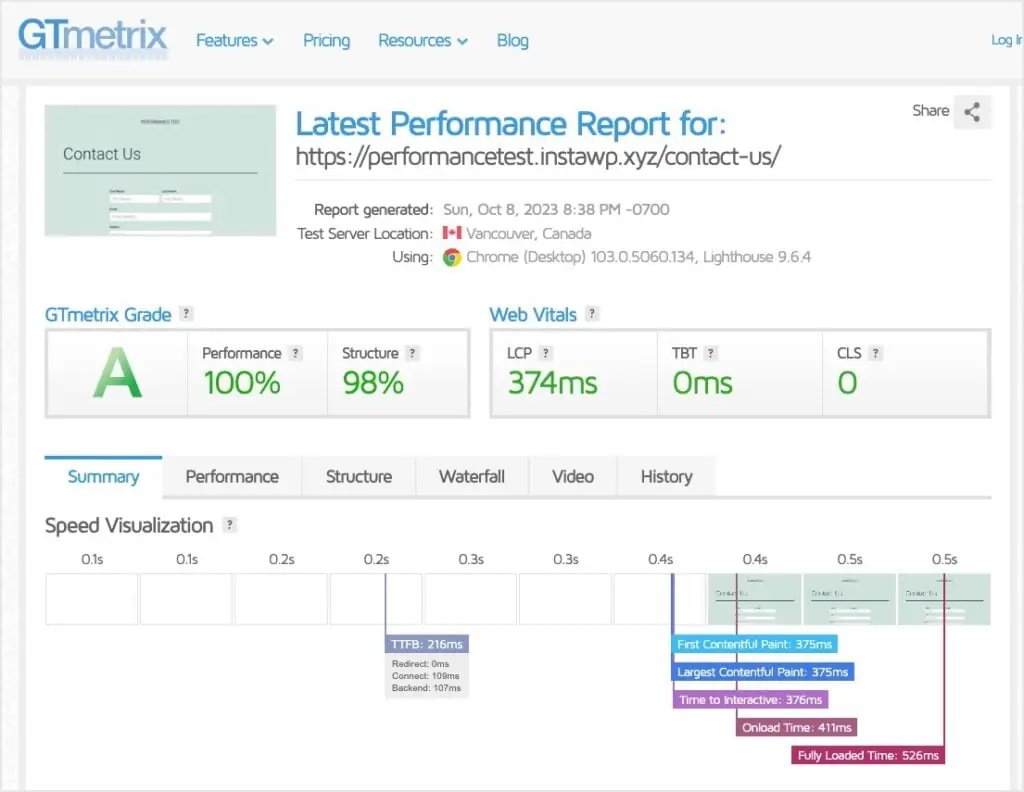Open the History tab
The image size is (1024, 792).
(x=666, y=477)
